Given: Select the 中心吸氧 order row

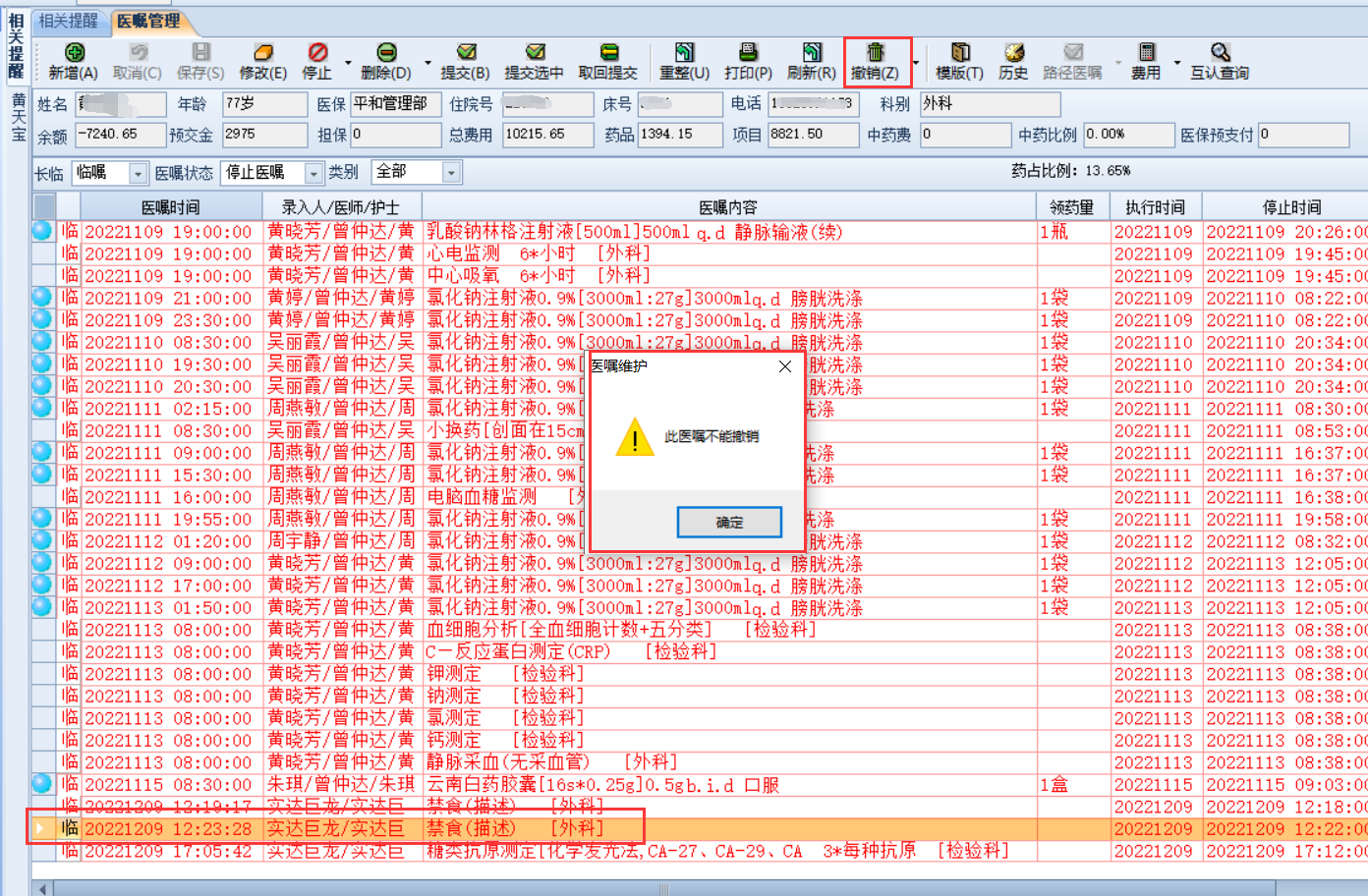Looking at the screenshot, I should click(x=700, y=276).
